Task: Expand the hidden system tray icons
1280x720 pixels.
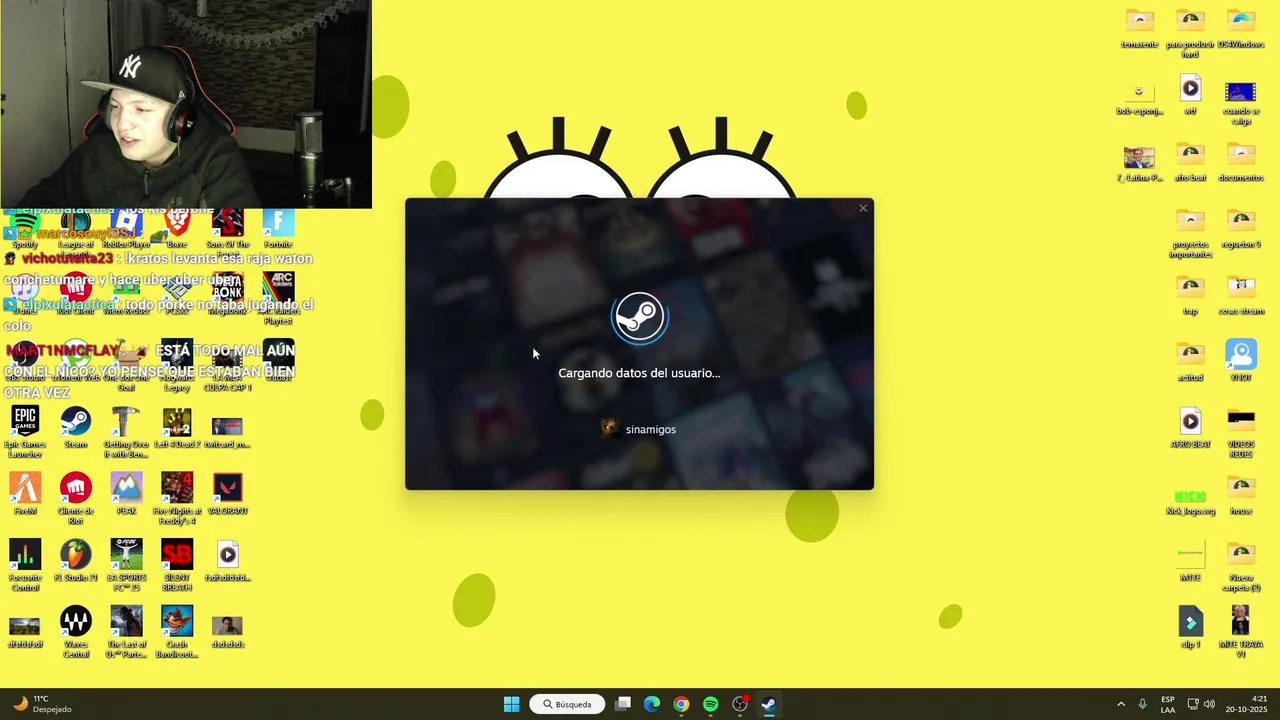Action: (1120, 704)
